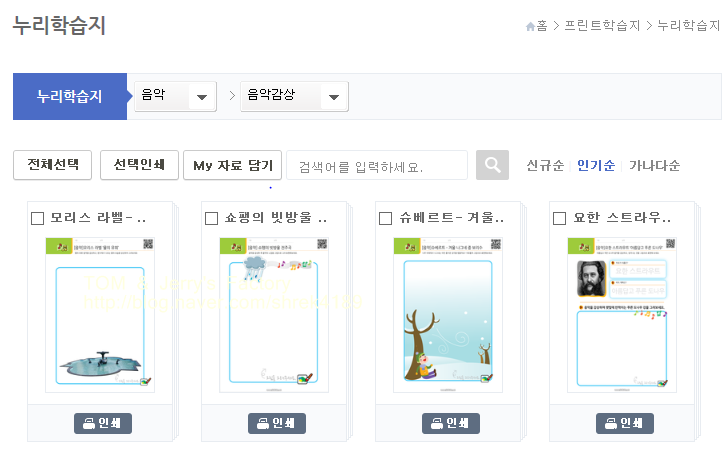Image resolution: width=725 pixels, height=461 pixels.
Task: Select the 슈베르트 겨울 worksheet checkbox
Action: pos(385,218)
